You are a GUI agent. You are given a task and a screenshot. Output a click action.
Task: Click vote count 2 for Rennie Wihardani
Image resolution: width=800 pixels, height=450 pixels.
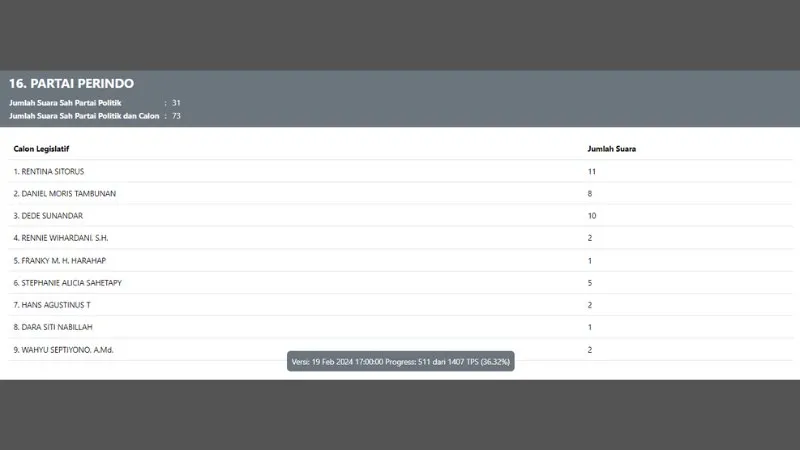point(590,238)
